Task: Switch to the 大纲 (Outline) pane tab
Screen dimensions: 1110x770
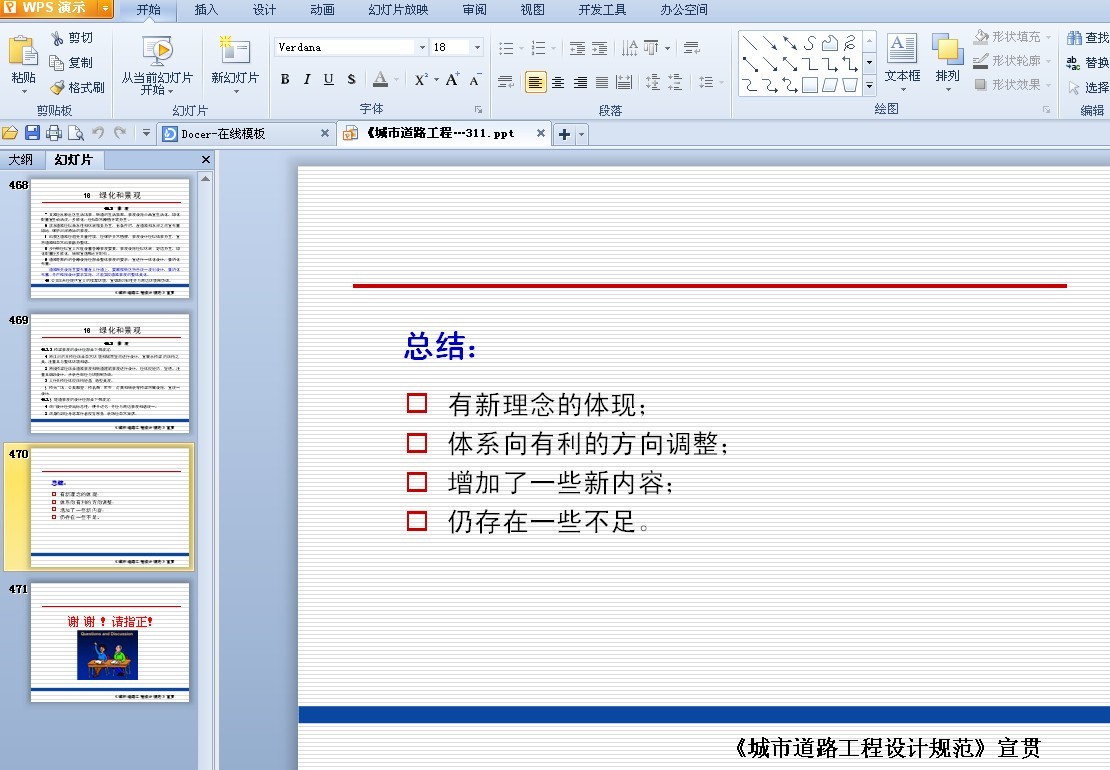Action: [x=21, y=160]
